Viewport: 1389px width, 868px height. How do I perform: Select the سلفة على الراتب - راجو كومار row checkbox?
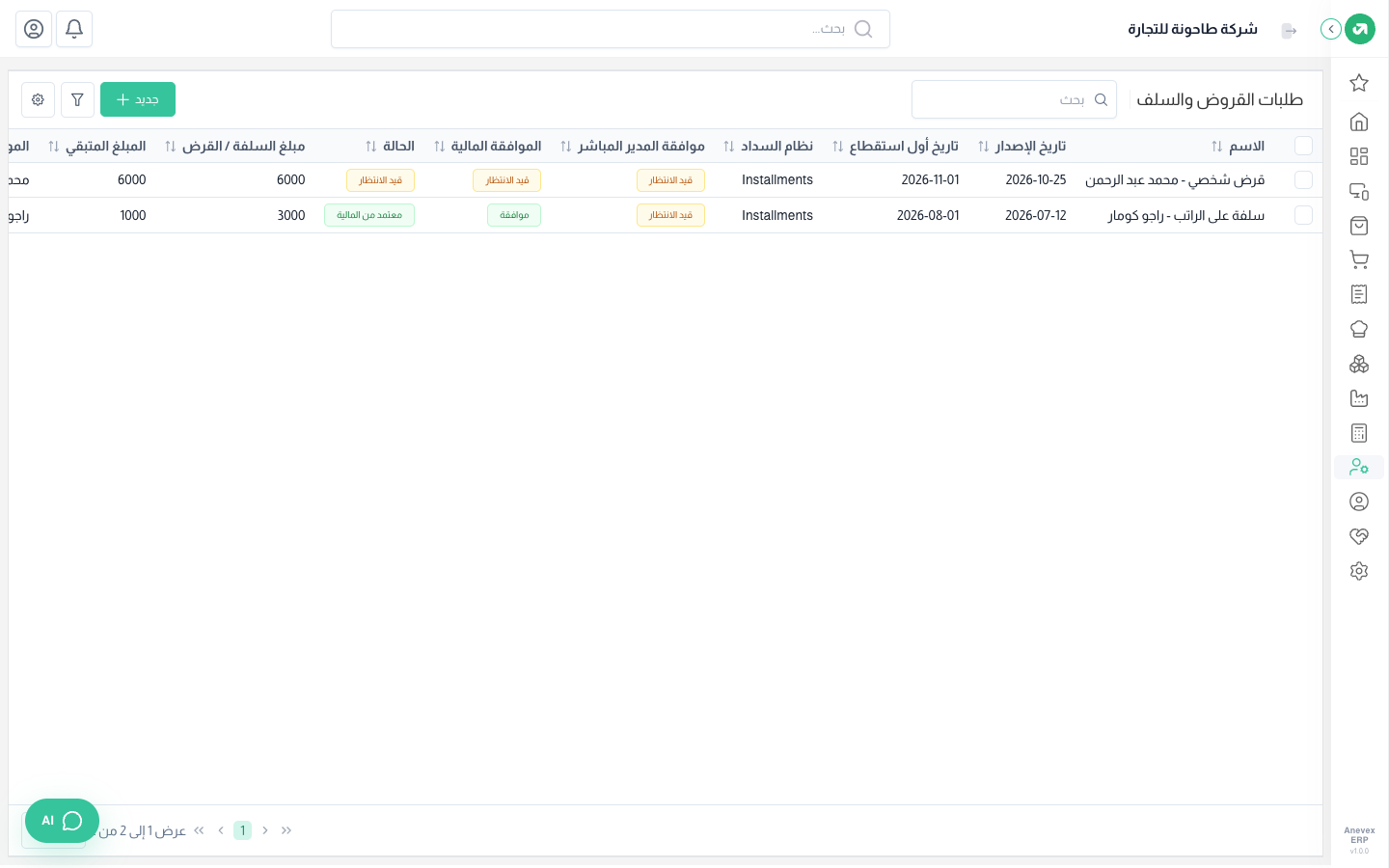click(x=1303, y=215)
